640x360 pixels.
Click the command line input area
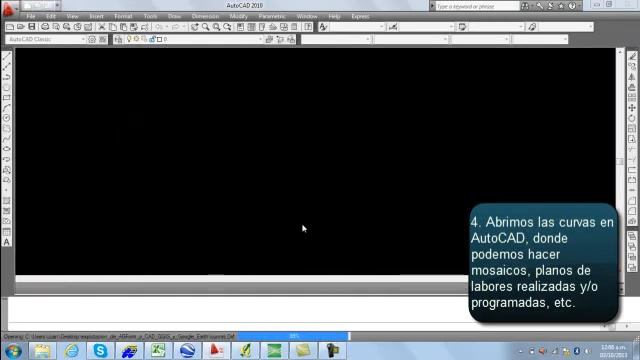coord(237,326)
